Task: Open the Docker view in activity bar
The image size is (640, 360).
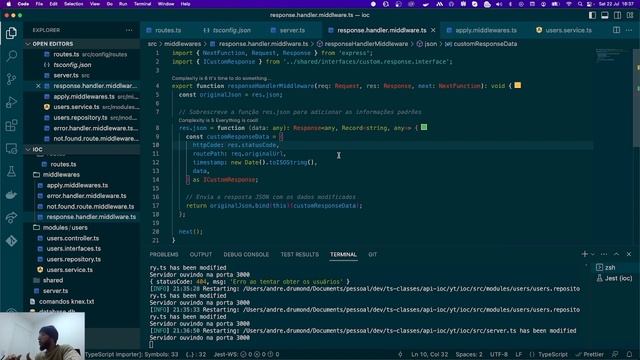Action: coord(11,195)
